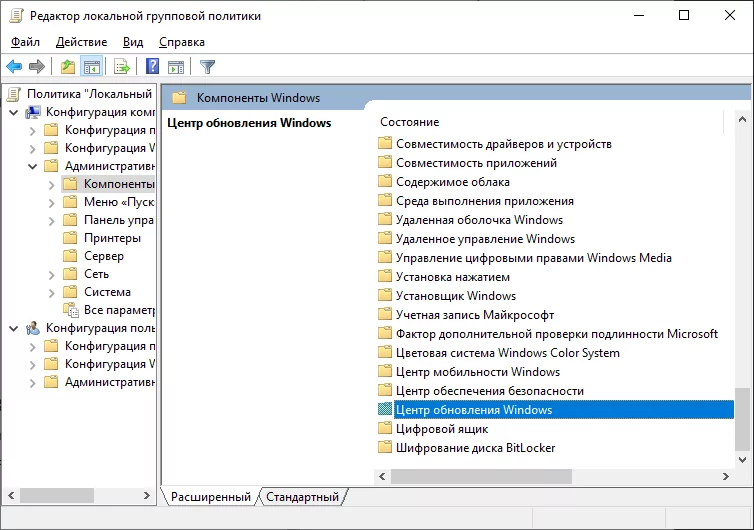Click the Forward arrow in the toolbar
754x530 pixels.
click(x=37, y=67)
